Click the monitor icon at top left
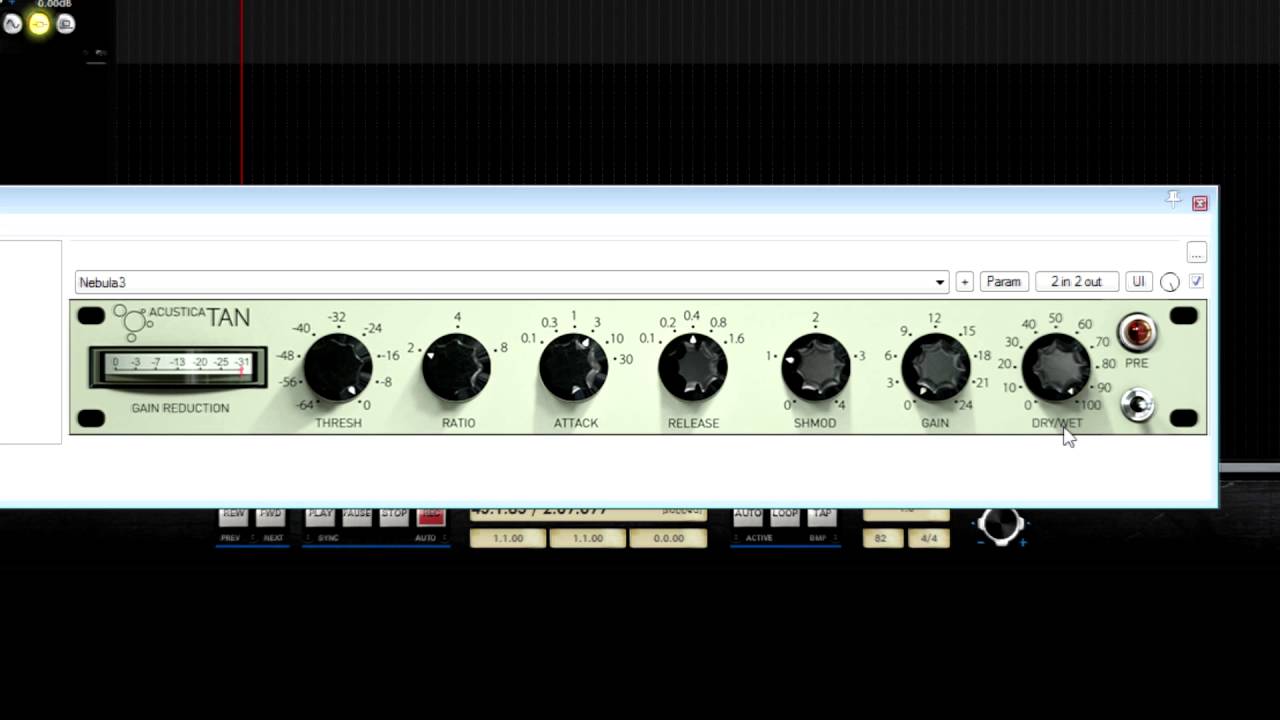Viewport: 1280px width, 720px height. tap(66, 24)
